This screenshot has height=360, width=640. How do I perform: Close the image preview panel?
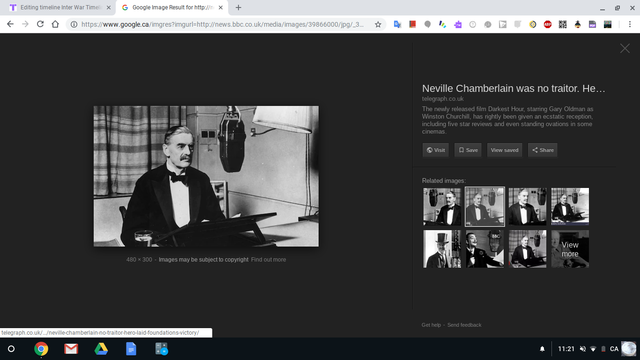tap(624, 49)
